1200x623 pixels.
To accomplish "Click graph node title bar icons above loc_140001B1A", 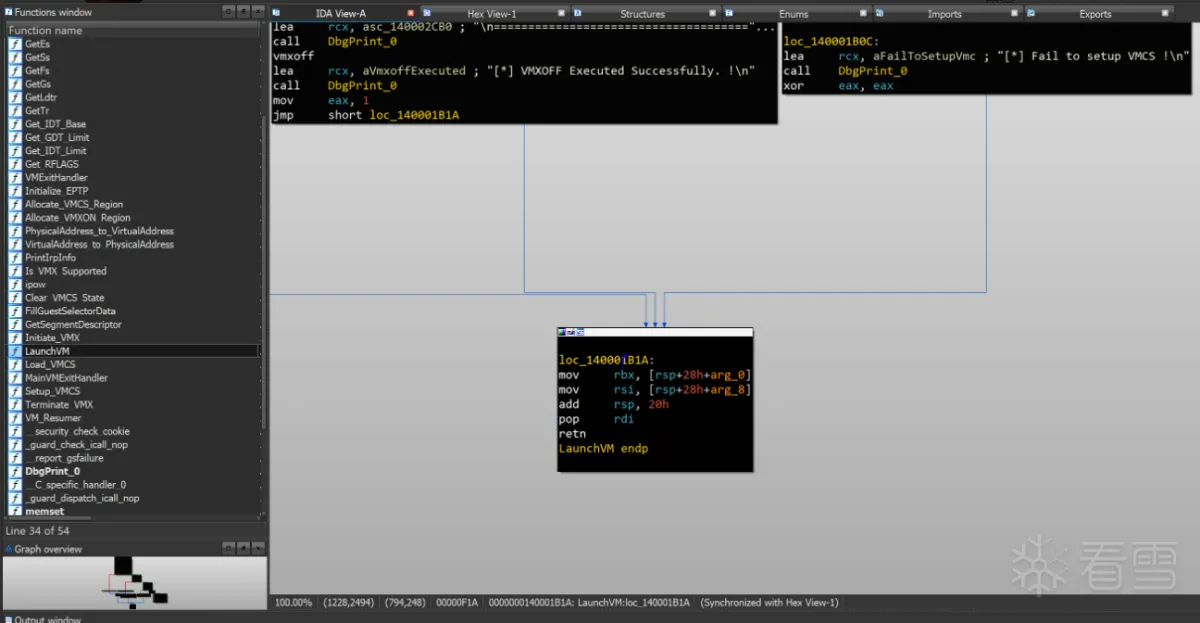I will [x=571, y=332].
